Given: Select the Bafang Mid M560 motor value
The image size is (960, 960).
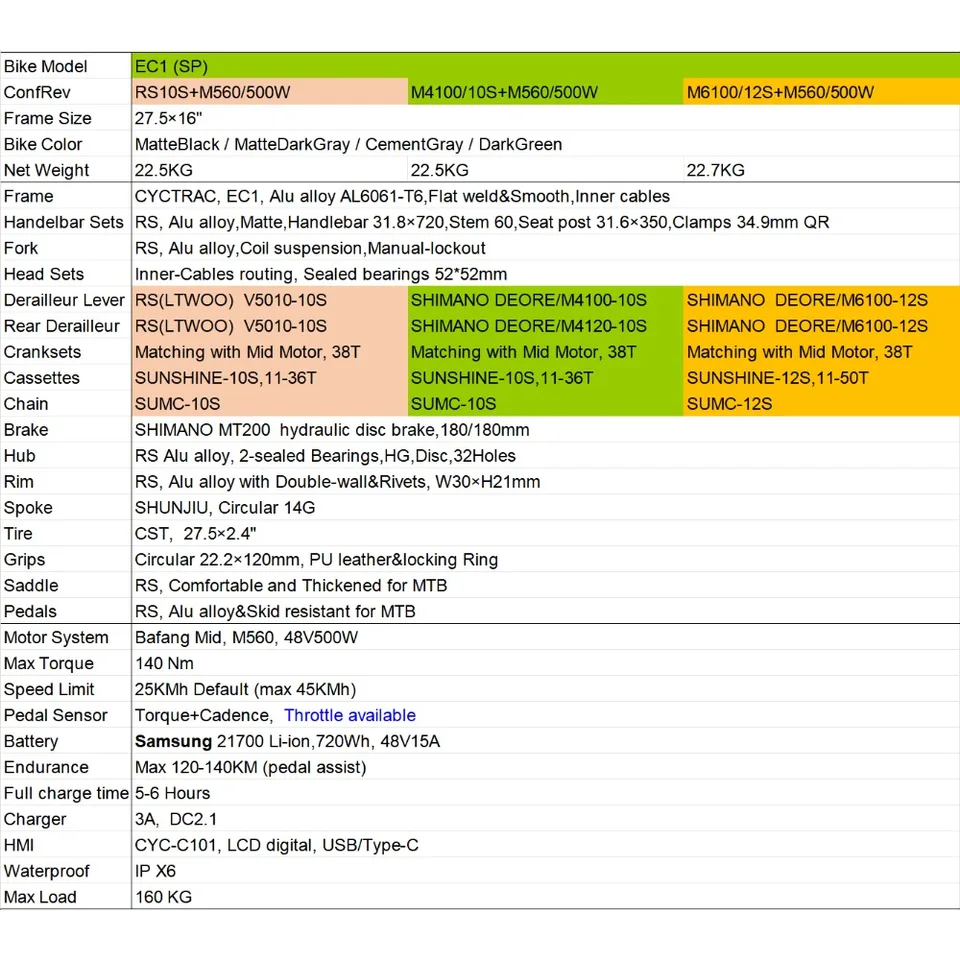Looking at the screenshot, I should [246, 637].
